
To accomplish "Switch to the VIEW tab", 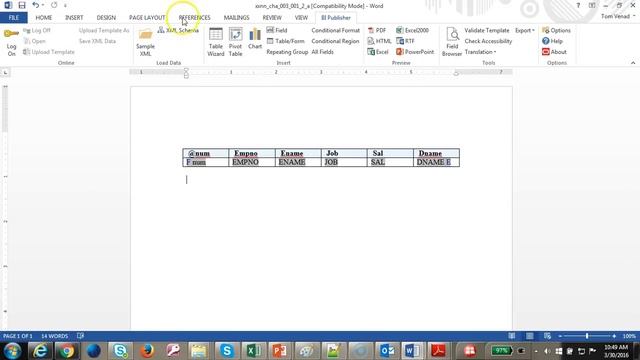I will pyautogui.click(x=301, y=18).
